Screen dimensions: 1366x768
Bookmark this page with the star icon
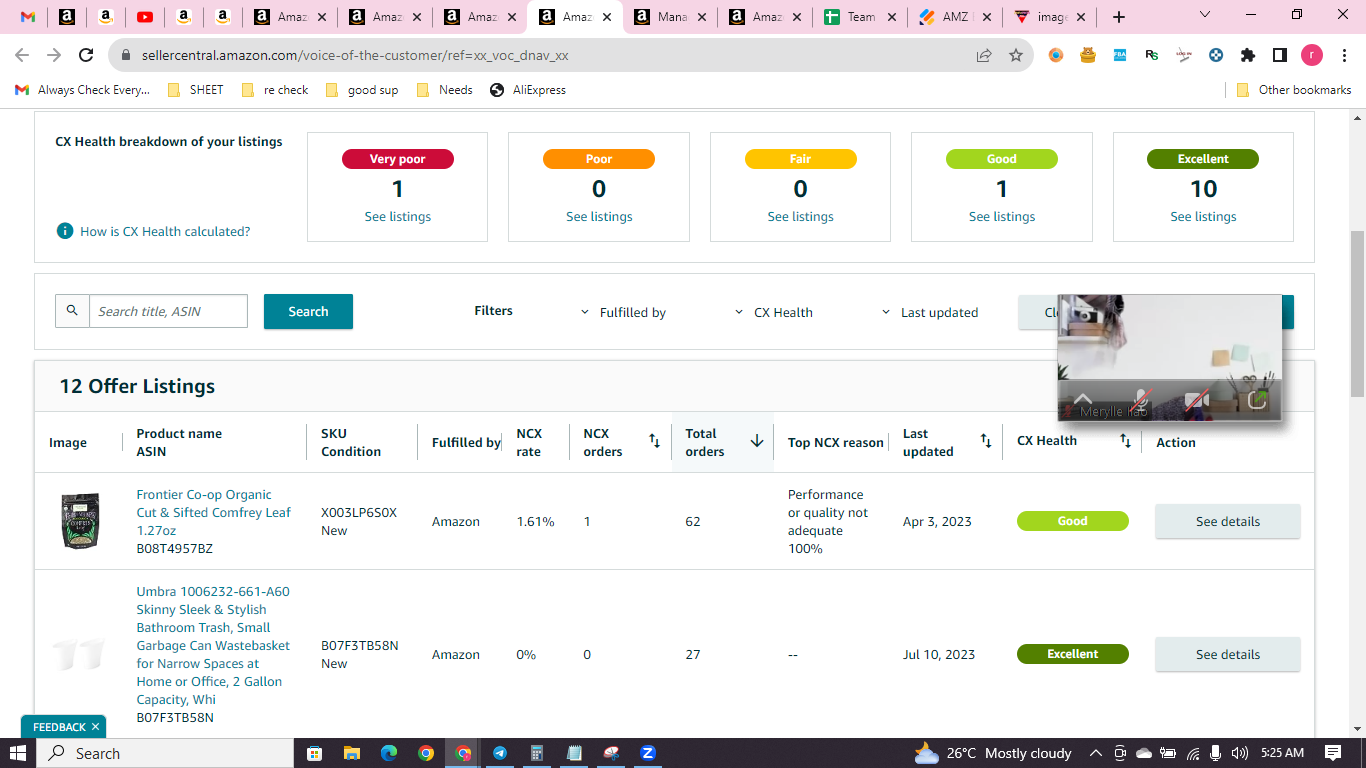click(1016, 56)
